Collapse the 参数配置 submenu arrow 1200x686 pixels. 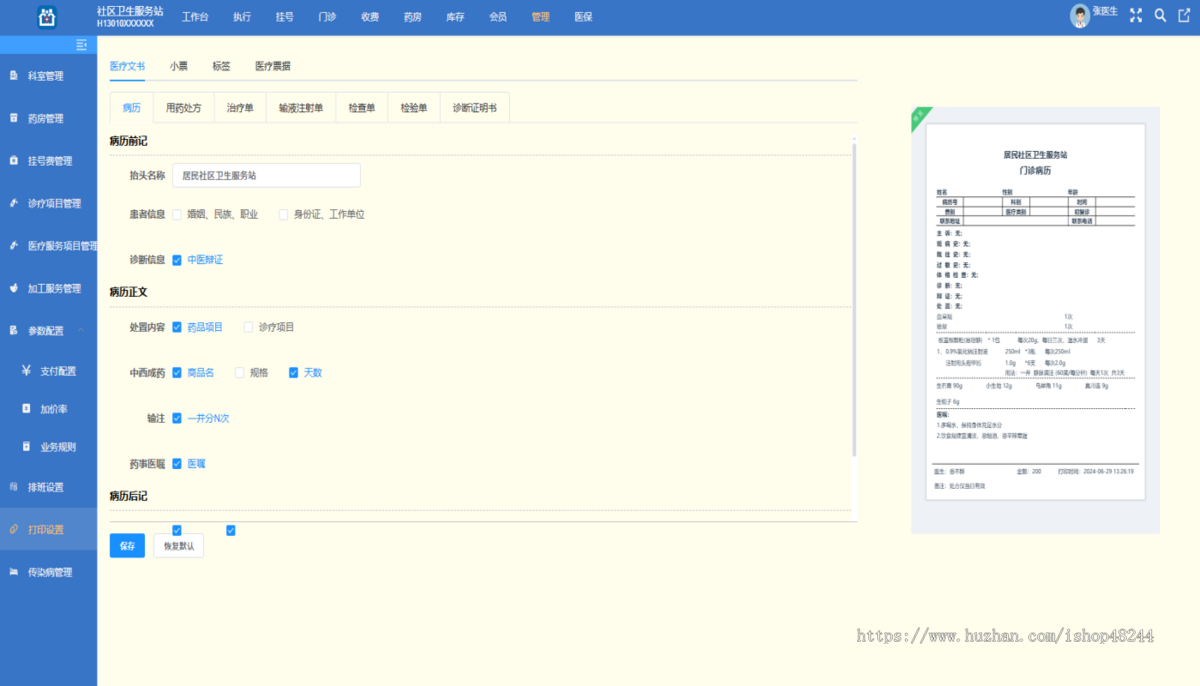coord(80,331)
